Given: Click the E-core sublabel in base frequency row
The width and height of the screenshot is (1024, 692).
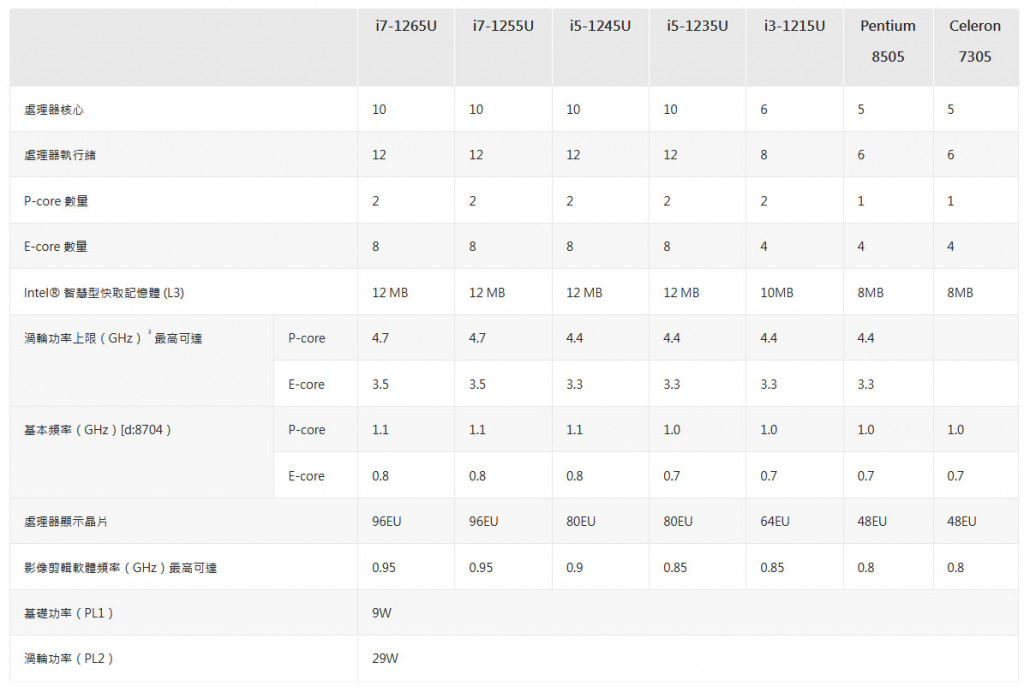Looking at the screenshot, I should tap(306, 476).
